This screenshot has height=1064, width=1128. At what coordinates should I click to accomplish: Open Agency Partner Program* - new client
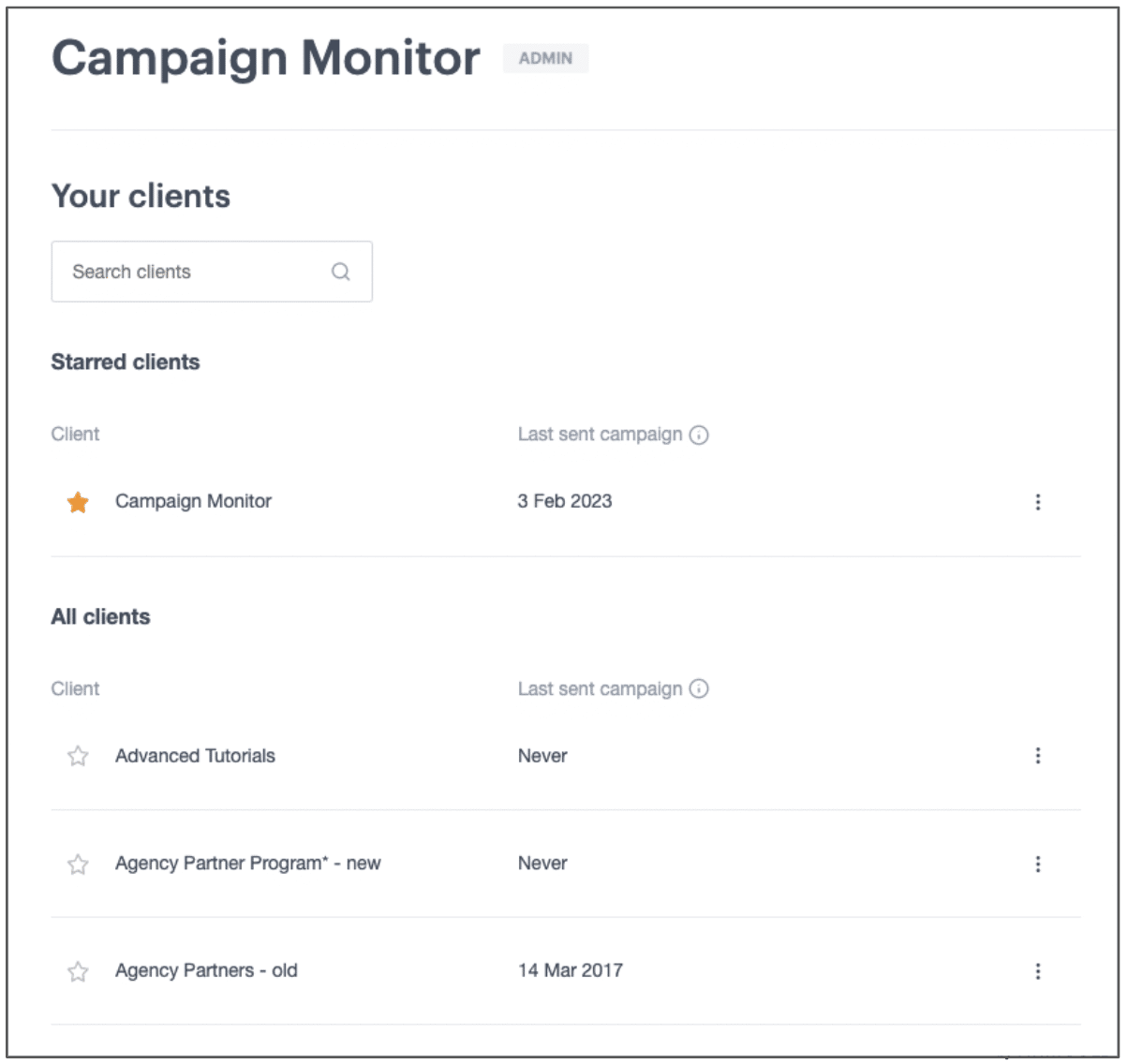(x=247, y=864)
